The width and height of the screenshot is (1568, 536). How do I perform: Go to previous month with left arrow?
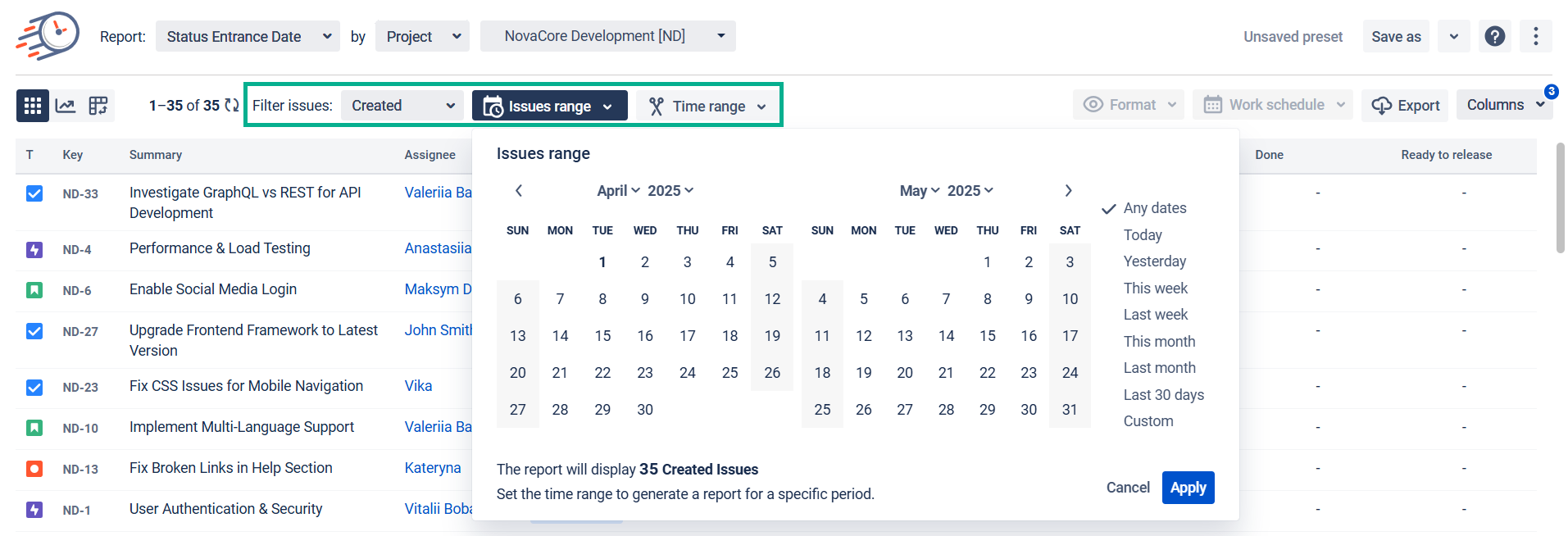click(x=519, y=191)
